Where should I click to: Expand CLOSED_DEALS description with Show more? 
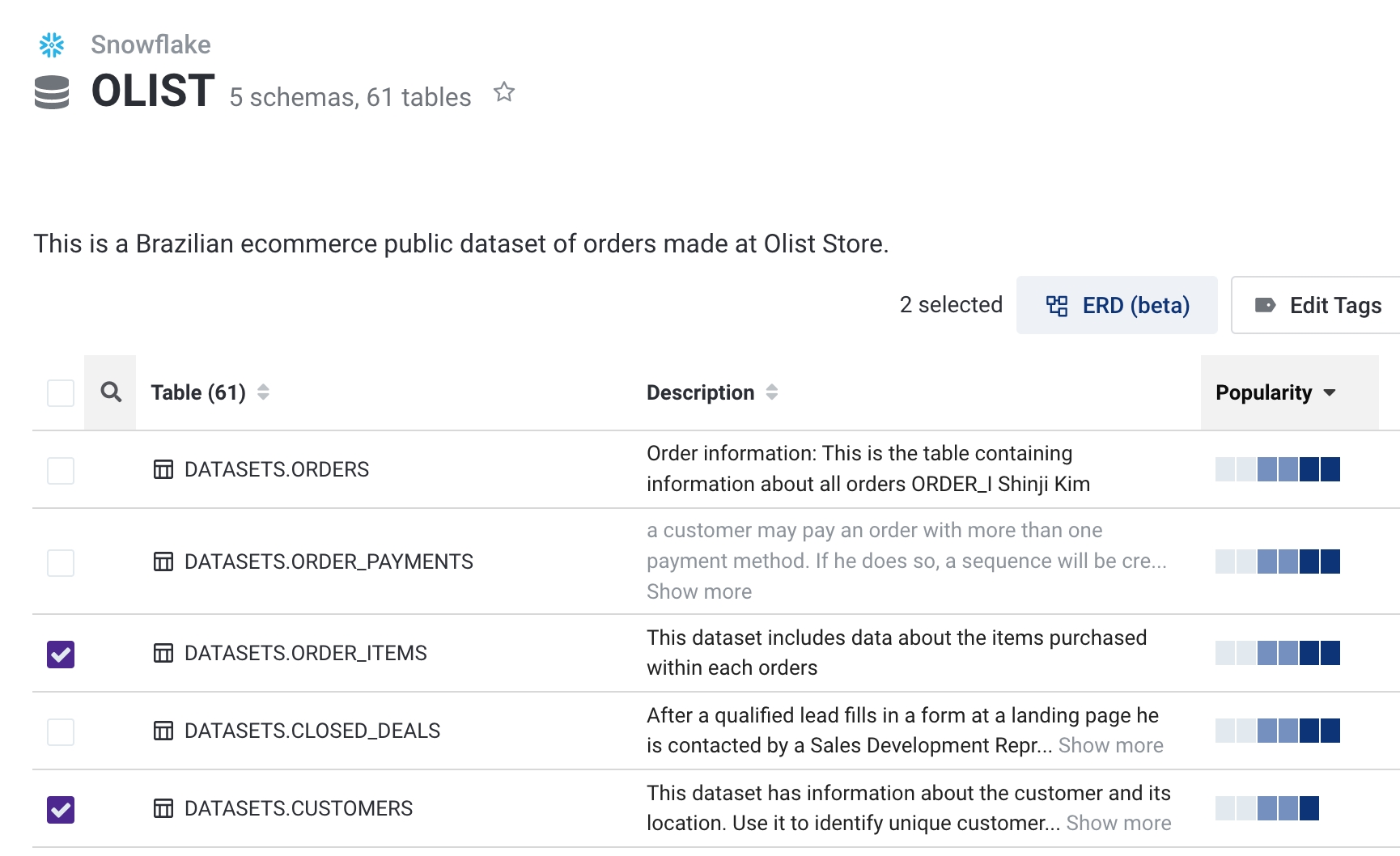click(1110, 746)
